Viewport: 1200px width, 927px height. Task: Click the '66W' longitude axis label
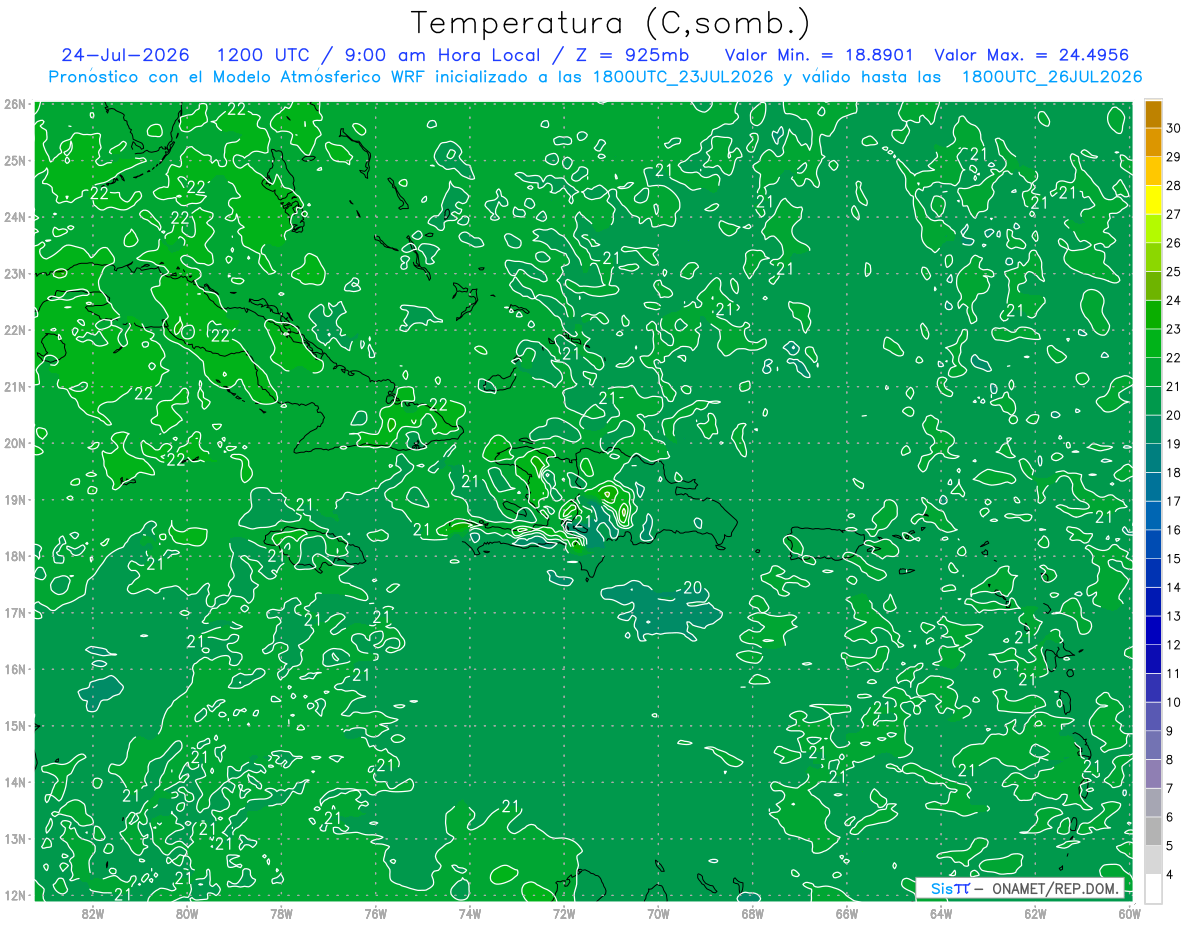(846, 913)
